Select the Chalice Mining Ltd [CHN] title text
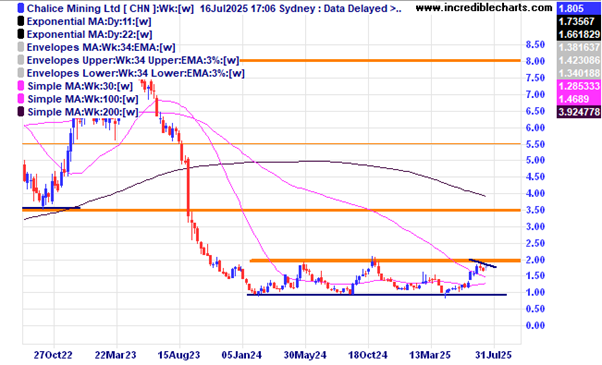 91,8
